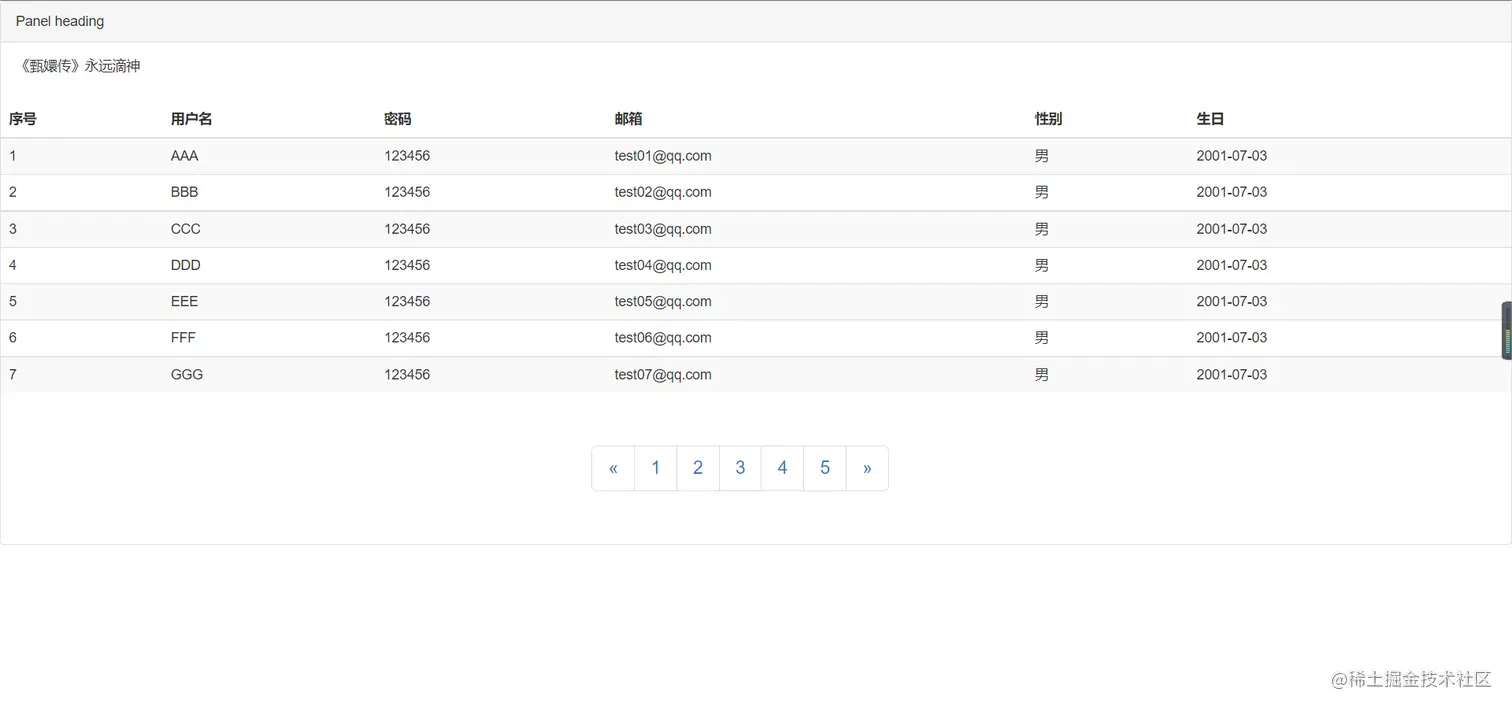Go to next page with » link
Screen dimensions: 1512x710
coord(867,468)
